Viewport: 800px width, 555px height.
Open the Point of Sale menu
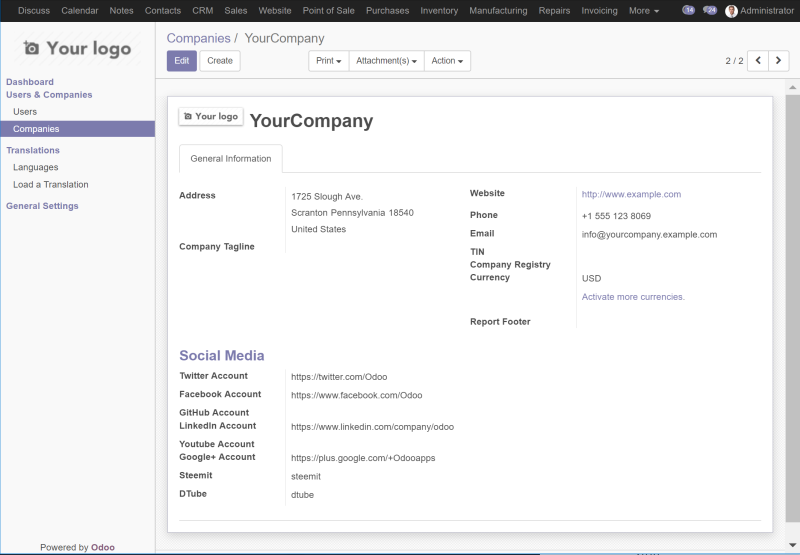click(x=329, y=11)
